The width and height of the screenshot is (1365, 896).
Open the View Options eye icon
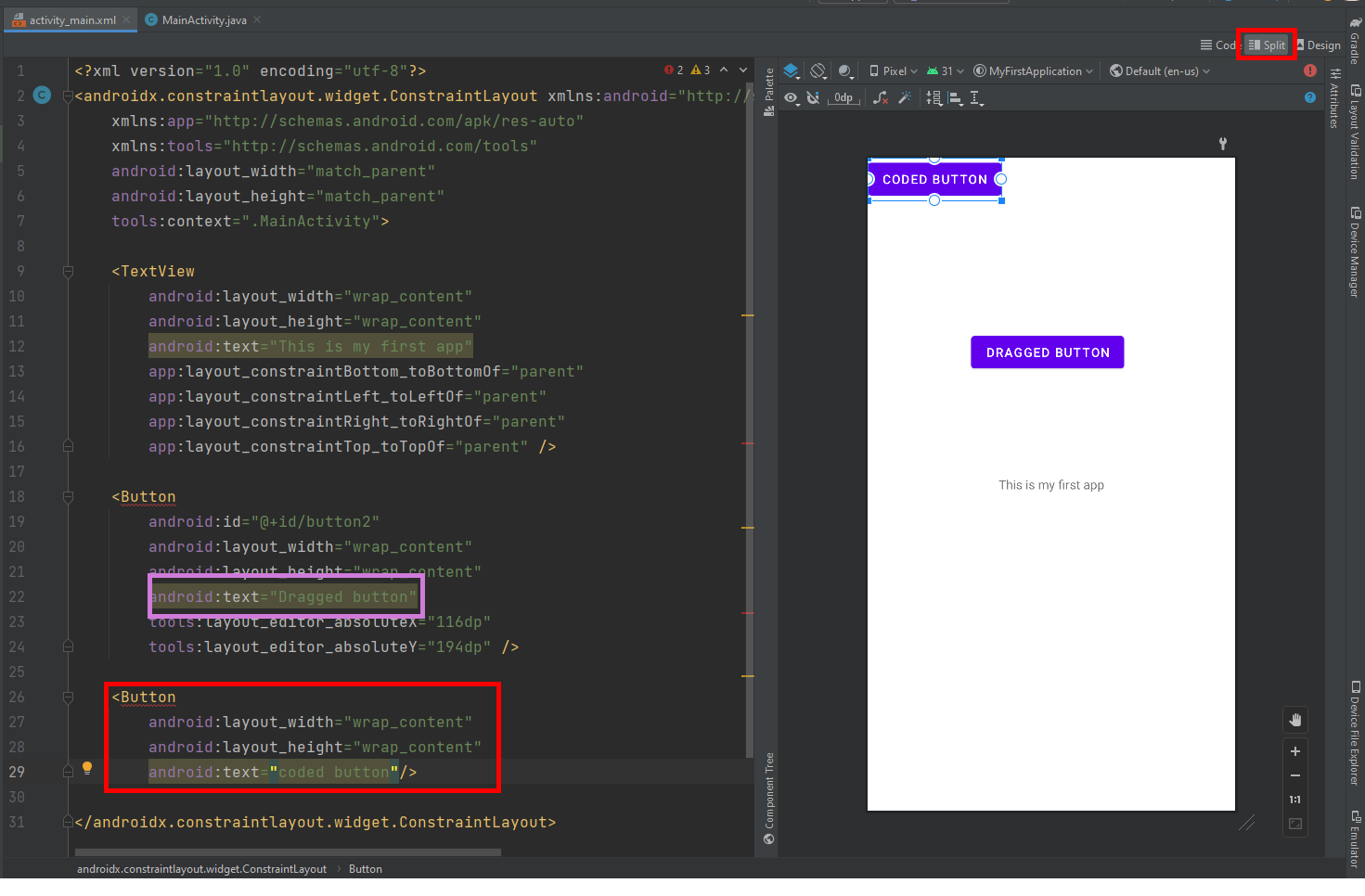[x=792, y=97]
